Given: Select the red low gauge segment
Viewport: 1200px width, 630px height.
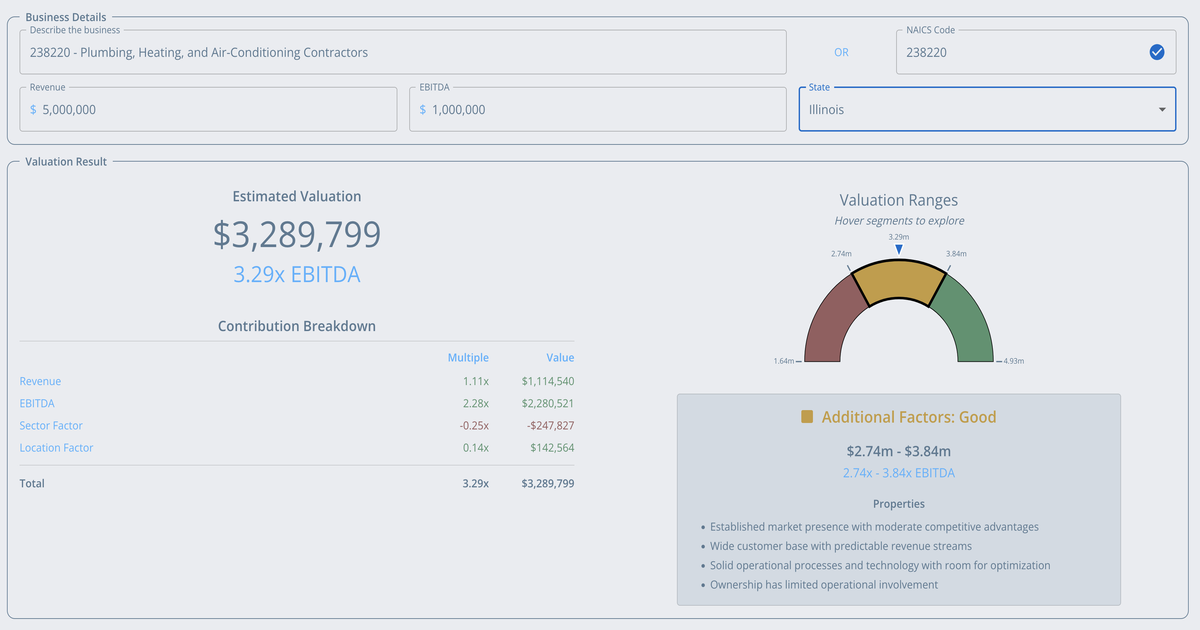Looking at the screenshot, I should (x=835, y=322).
